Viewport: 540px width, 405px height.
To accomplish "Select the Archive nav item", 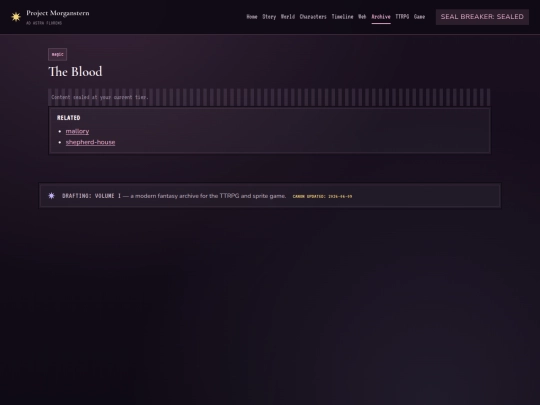I will 381,17.
